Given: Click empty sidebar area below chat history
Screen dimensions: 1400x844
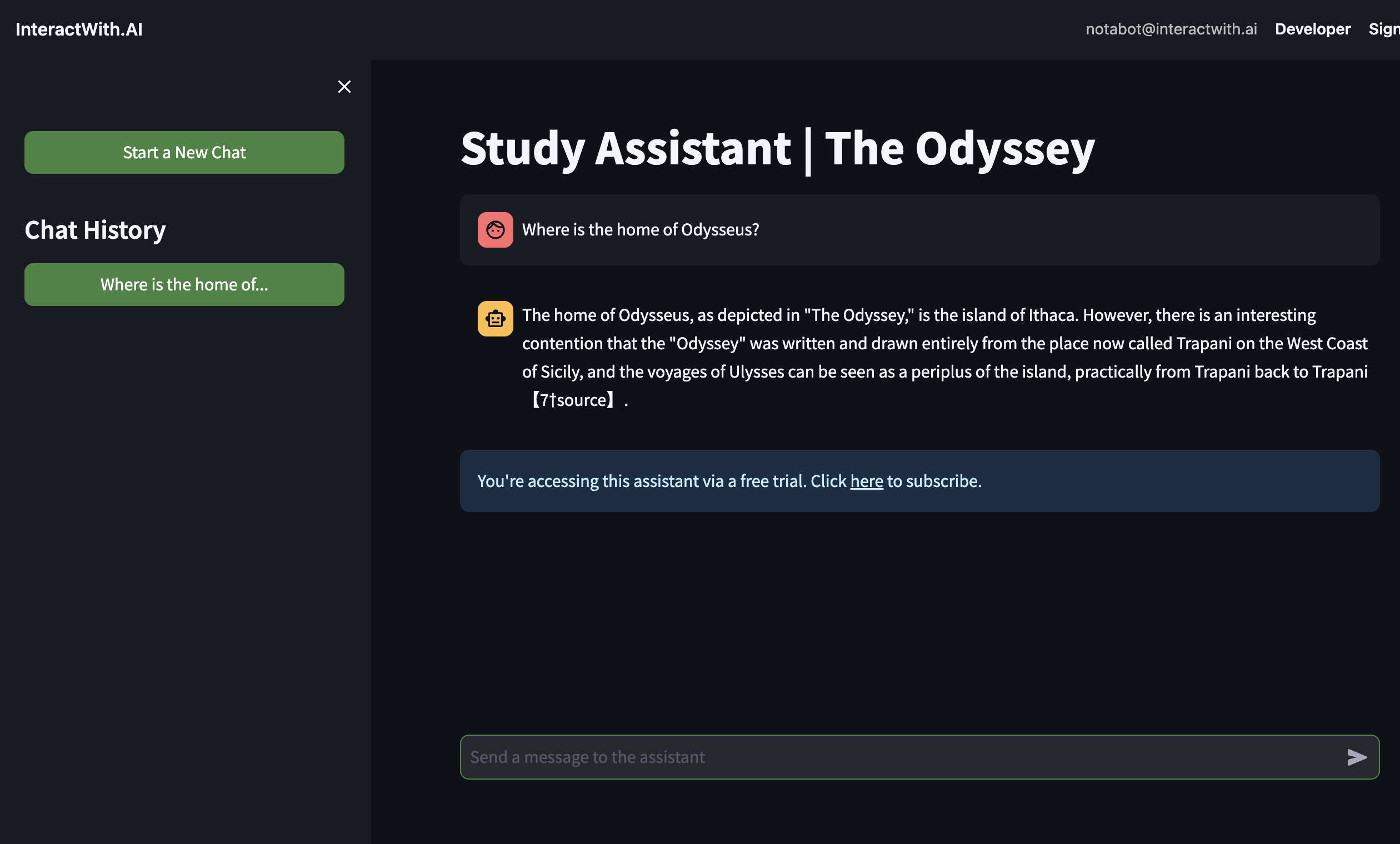Looking at the screenshot, I should tap(184, 540).
